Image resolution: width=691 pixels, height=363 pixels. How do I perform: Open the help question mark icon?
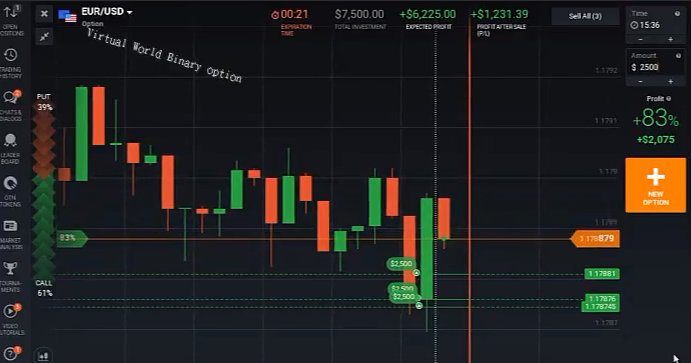tap(11, 353)
